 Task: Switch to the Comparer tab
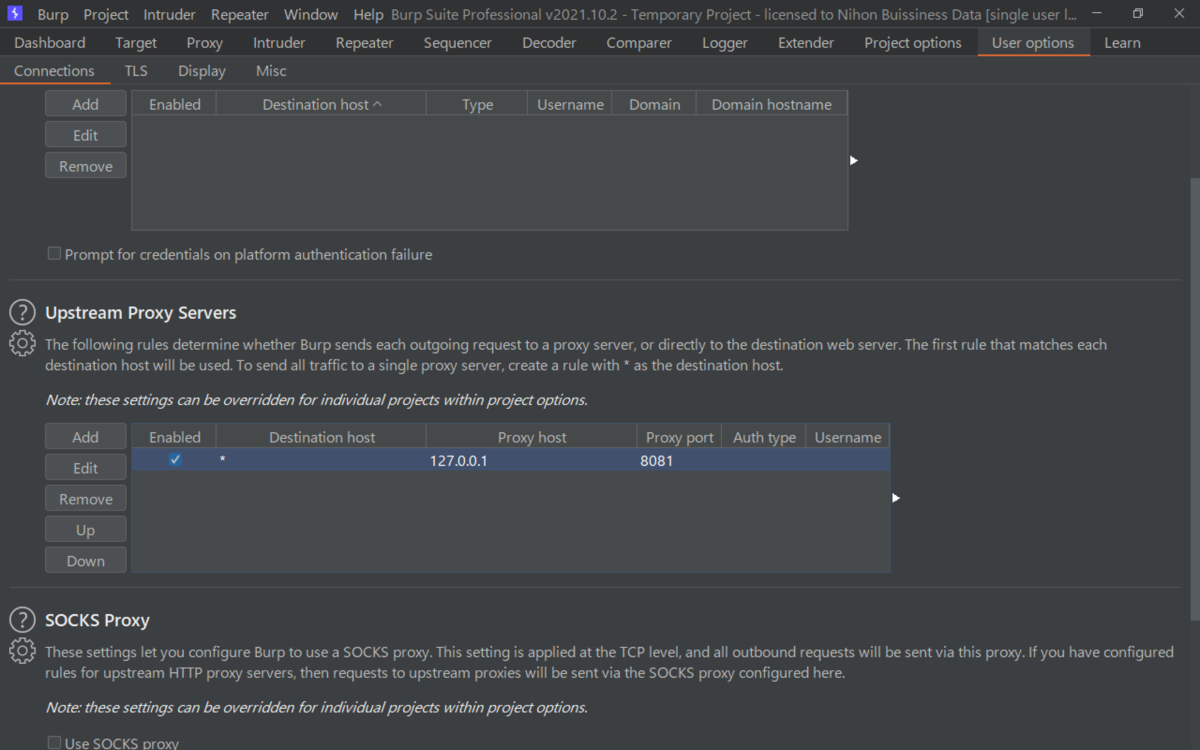(640, 43)
